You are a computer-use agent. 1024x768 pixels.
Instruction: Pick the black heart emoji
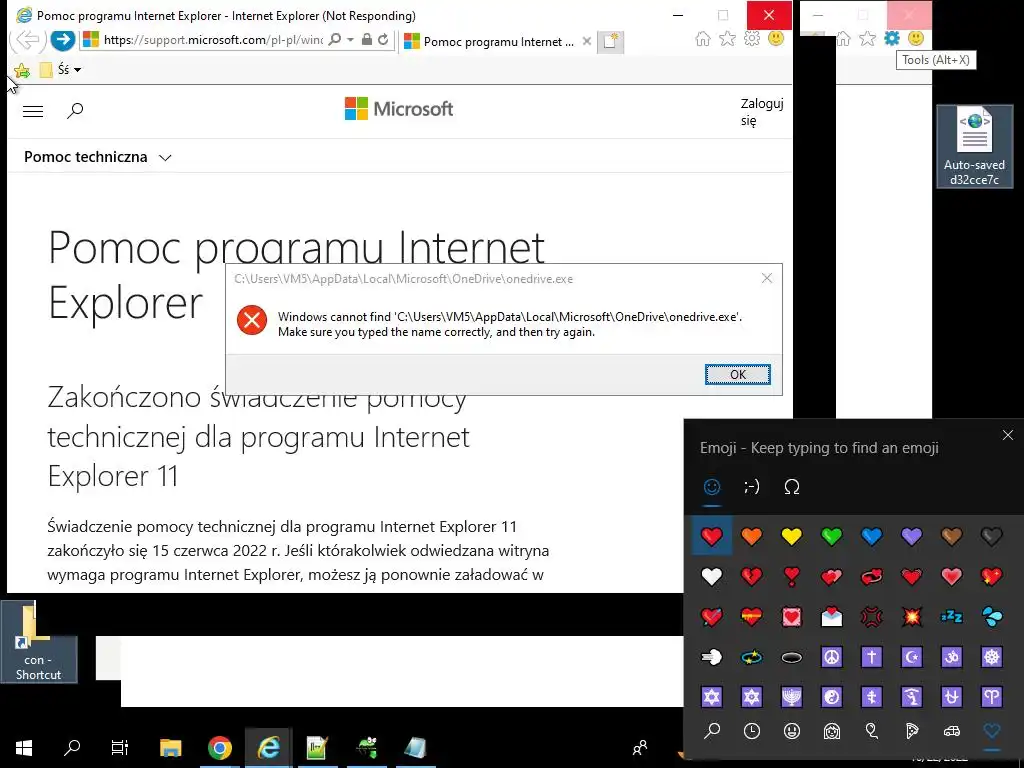click(991, 536)
